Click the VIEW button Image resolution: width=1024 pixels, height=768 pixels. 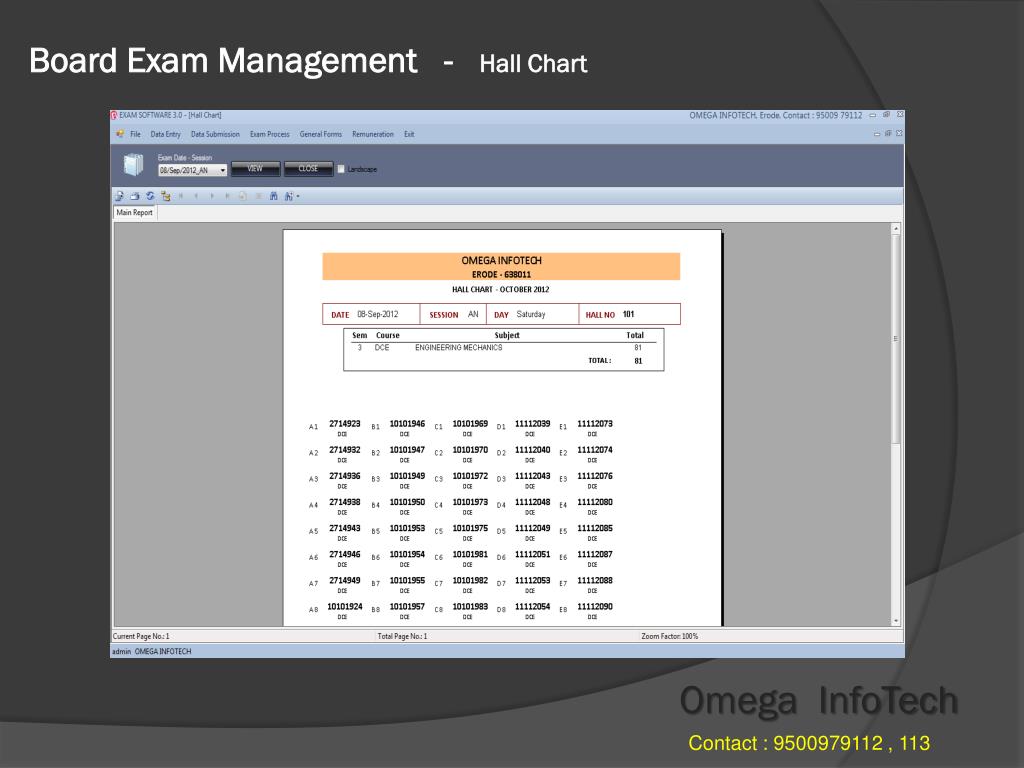[x=255, y=168]
